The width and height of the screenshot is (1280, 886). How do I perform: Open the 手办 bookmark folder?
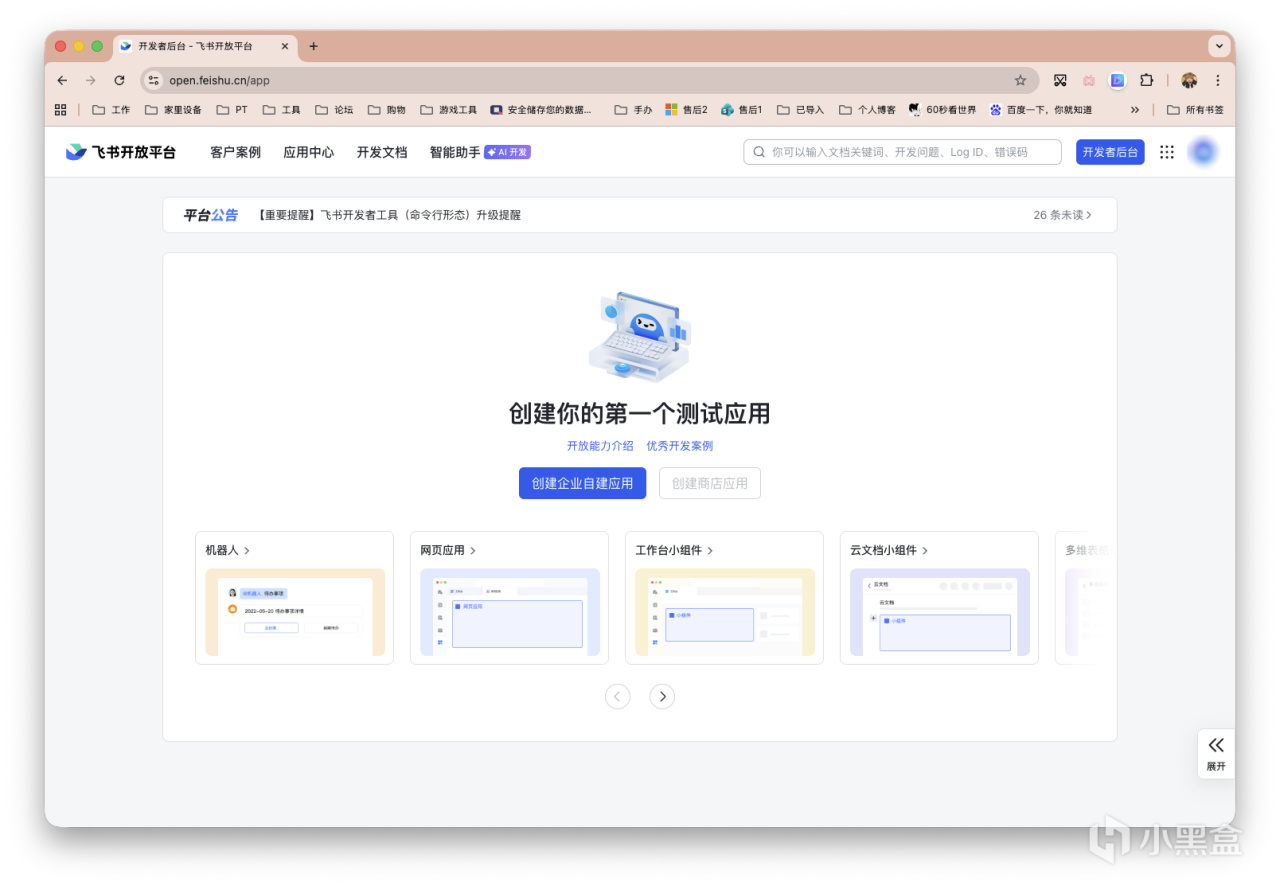click(x=633, y=110)
